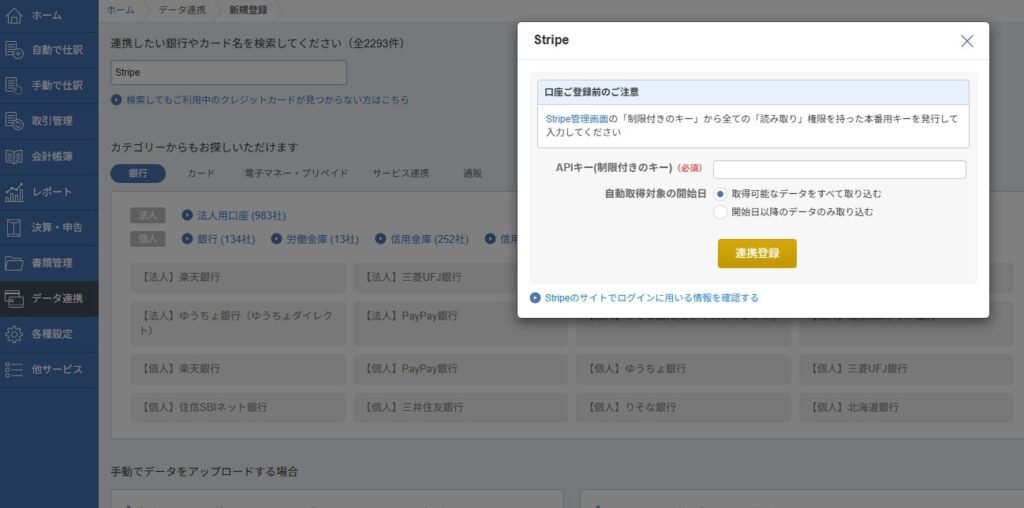Click the 会計帳簿 book icon
This screenshot has height=508, width=1024.
[x=14, y=157]
